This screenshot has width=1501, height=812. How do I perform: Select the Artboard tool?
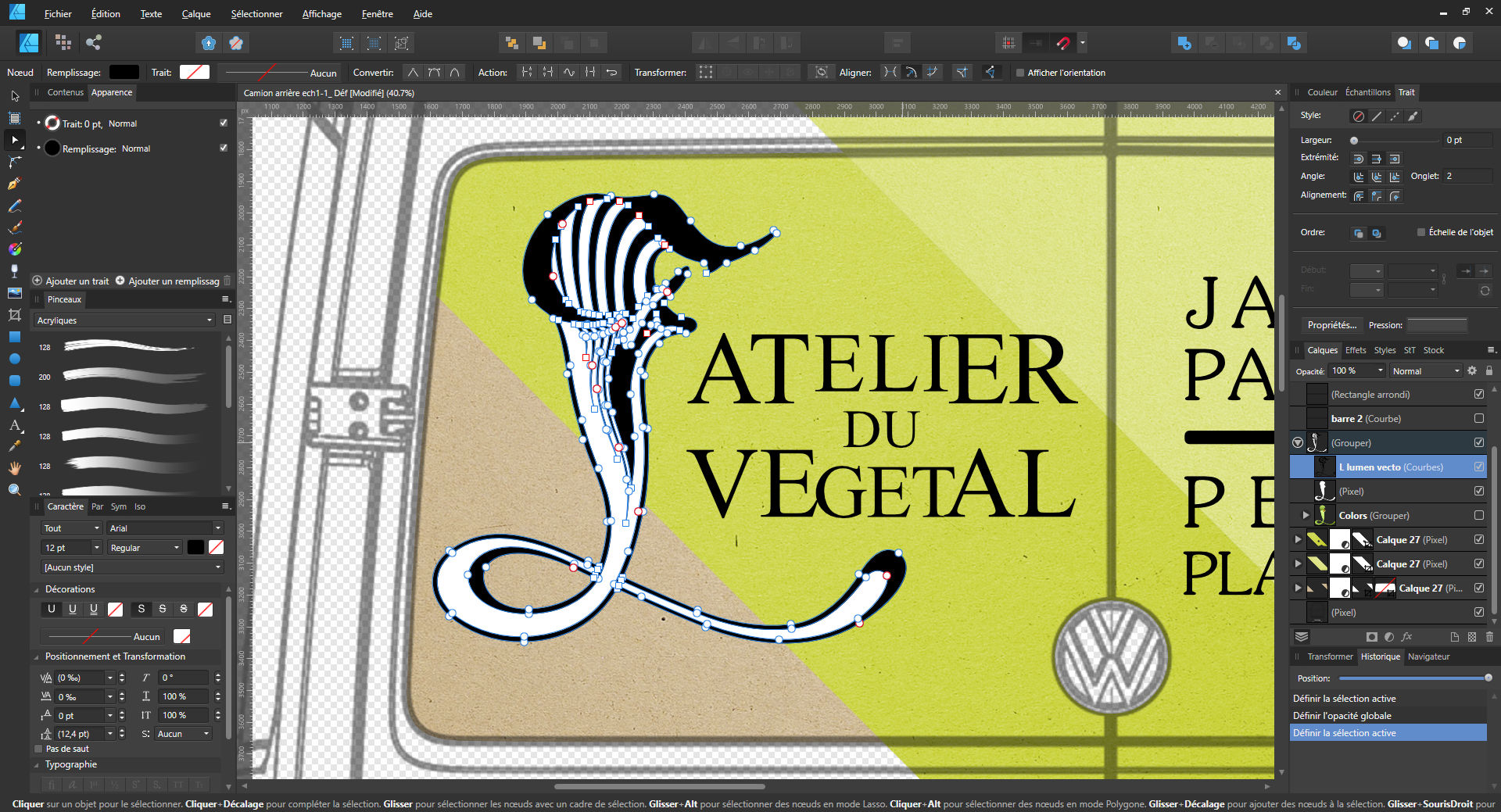[15, 118]
